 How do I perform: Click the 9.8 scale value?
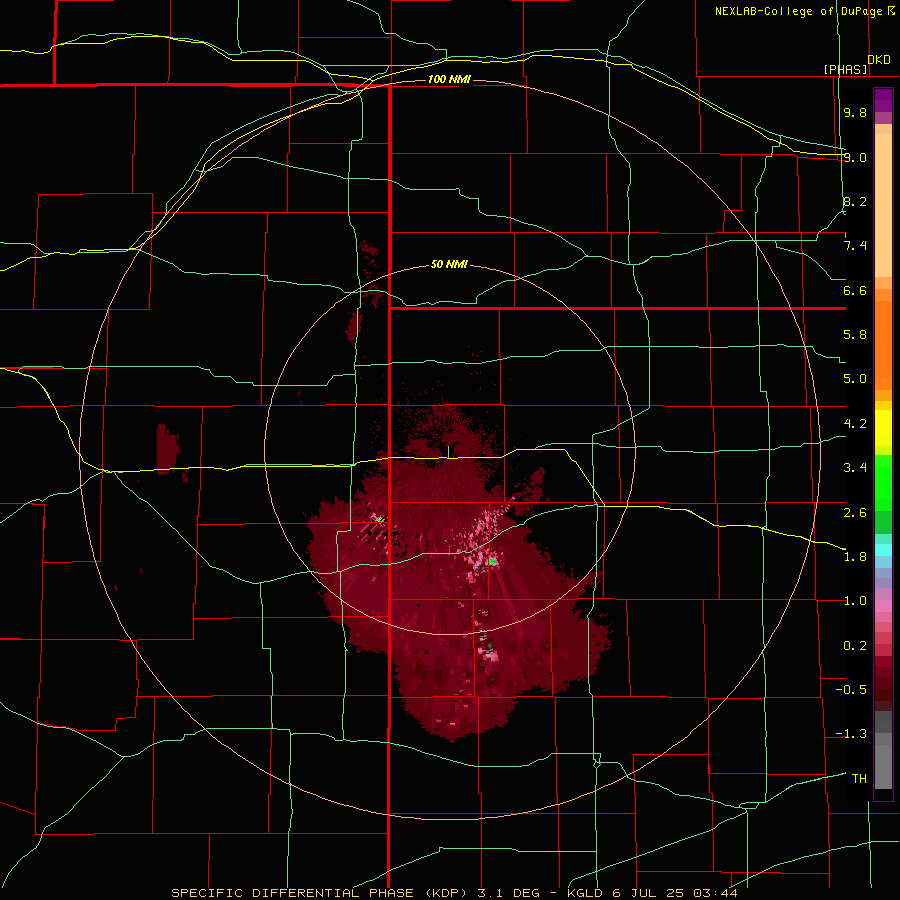855,112
